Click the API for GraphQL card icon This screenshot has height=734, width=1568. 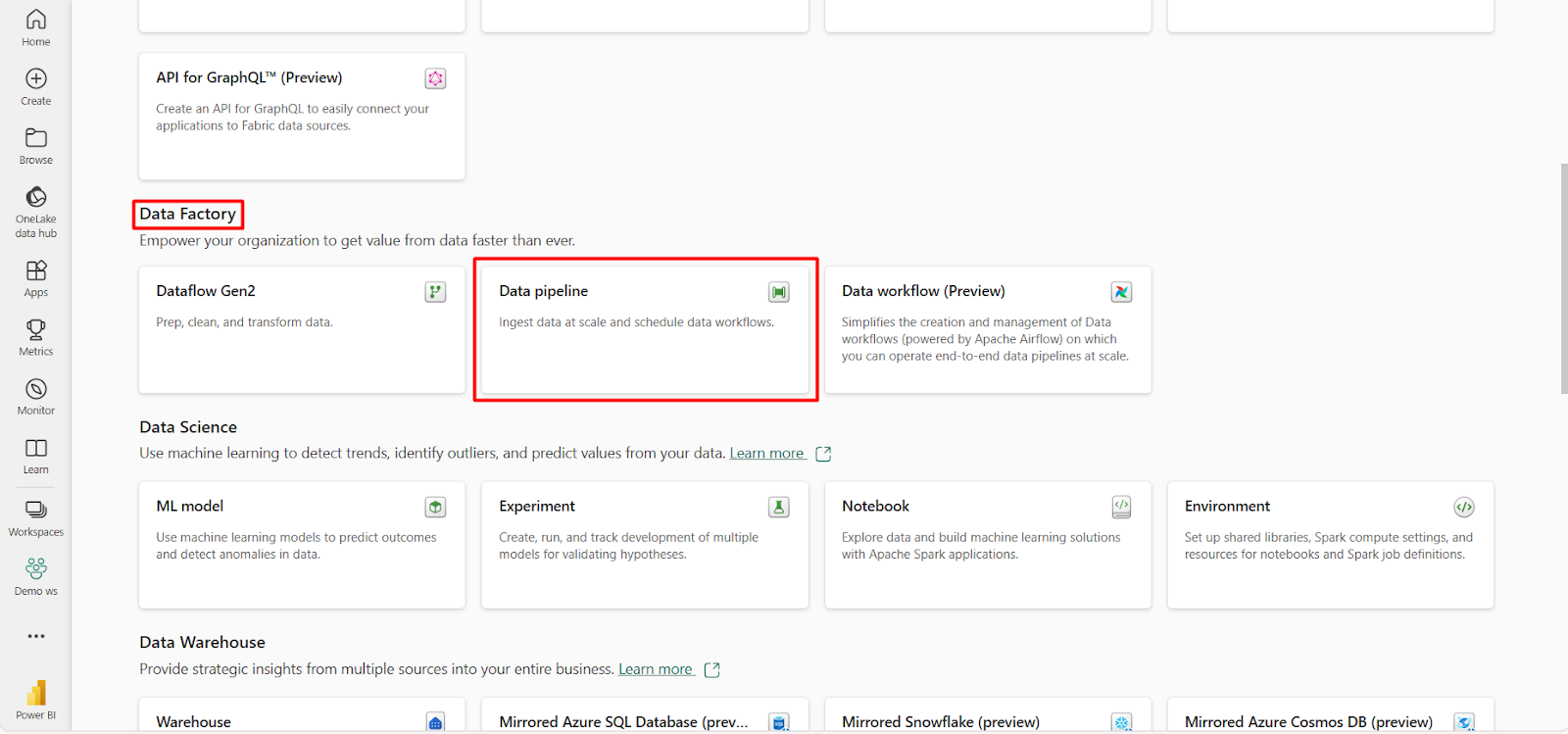[435, 78]
